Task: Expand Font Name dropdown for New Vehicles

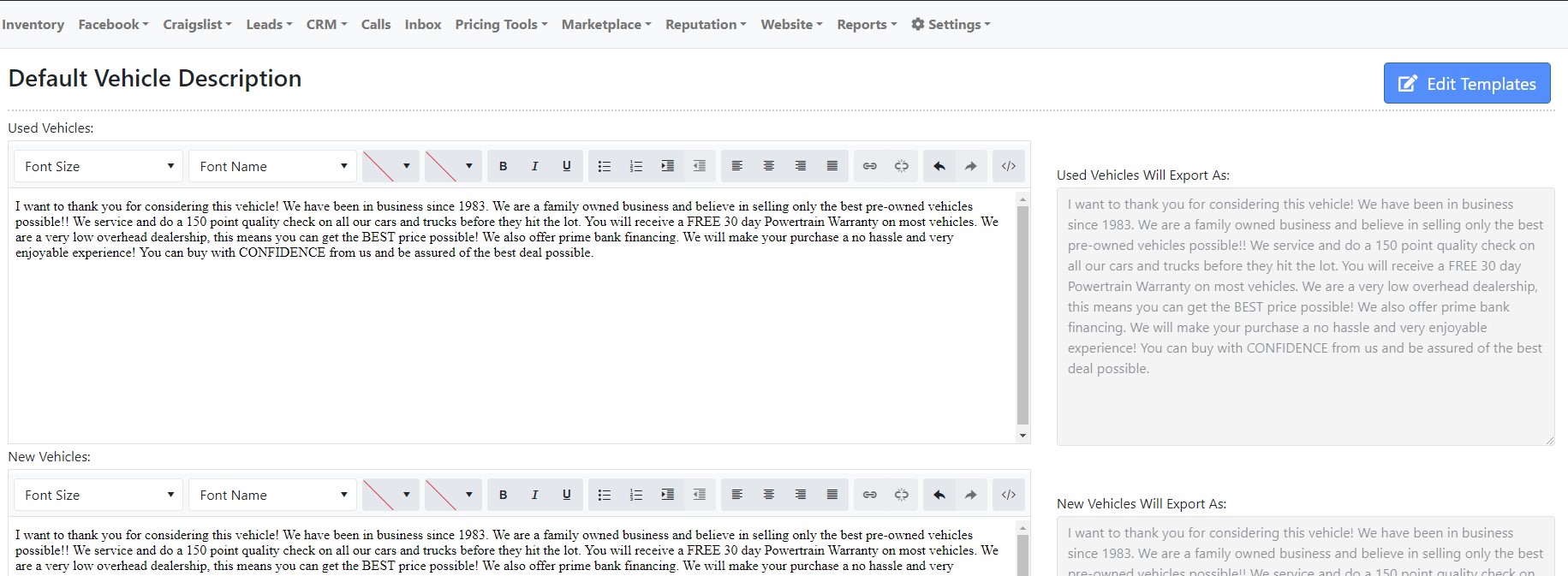Action: [272, 495]
